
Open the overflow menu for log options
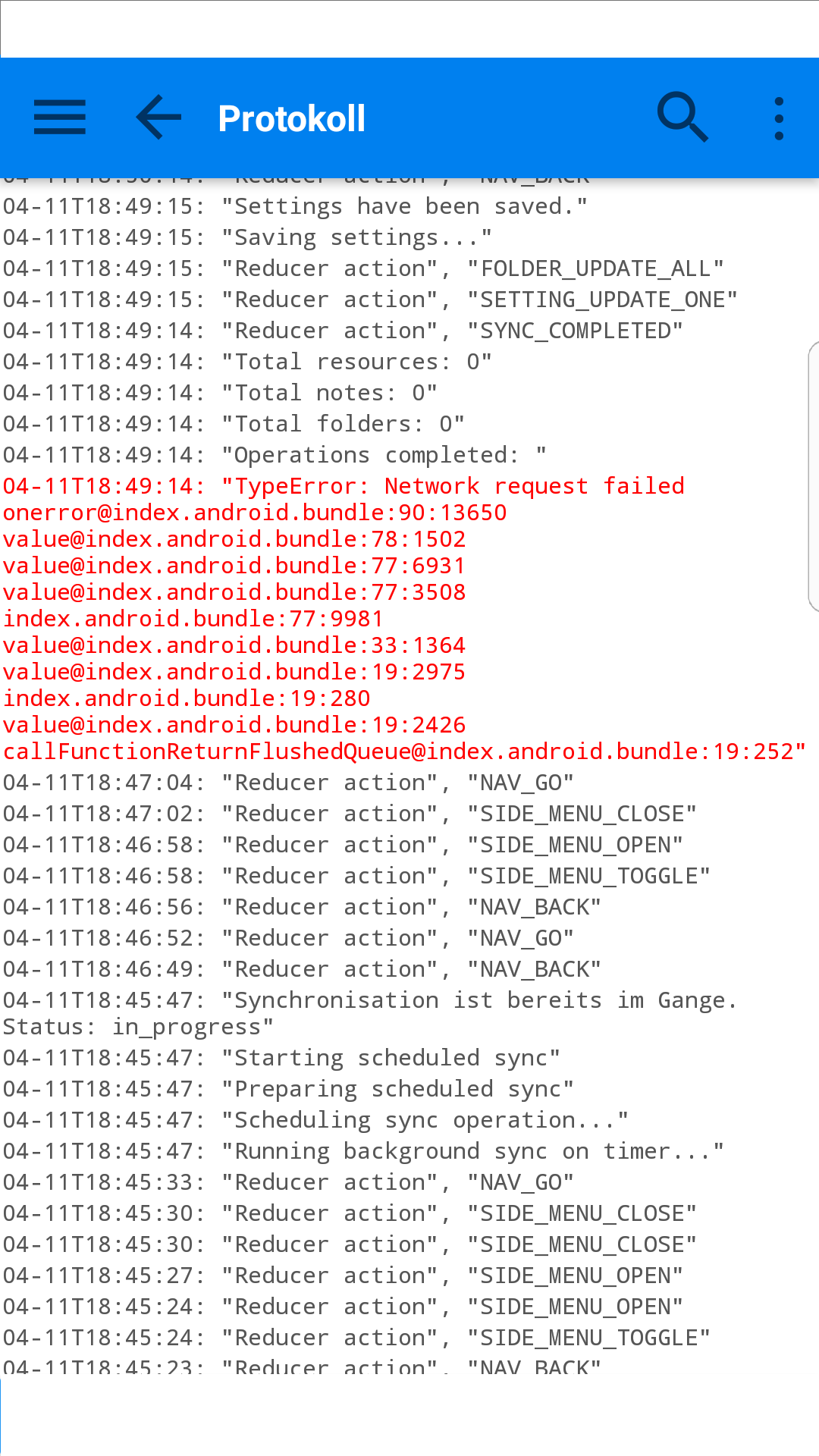point(778,118)
